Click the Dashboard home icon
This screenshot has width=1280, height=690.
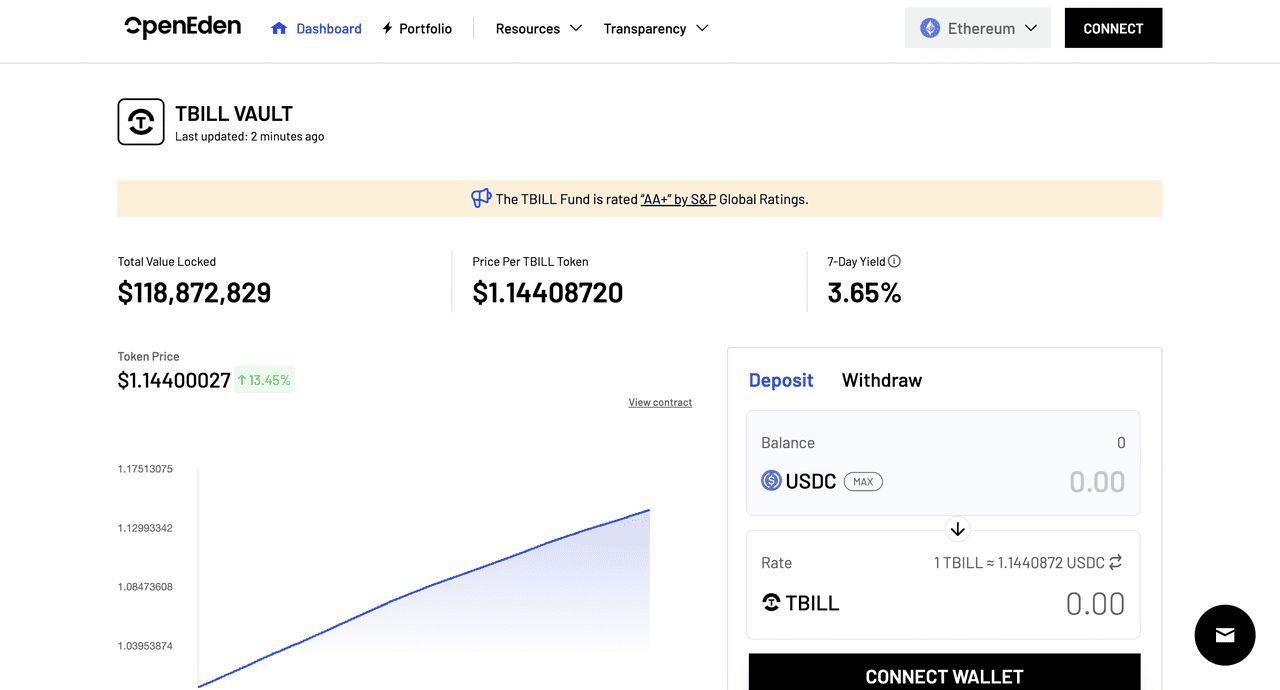point(279,28)
